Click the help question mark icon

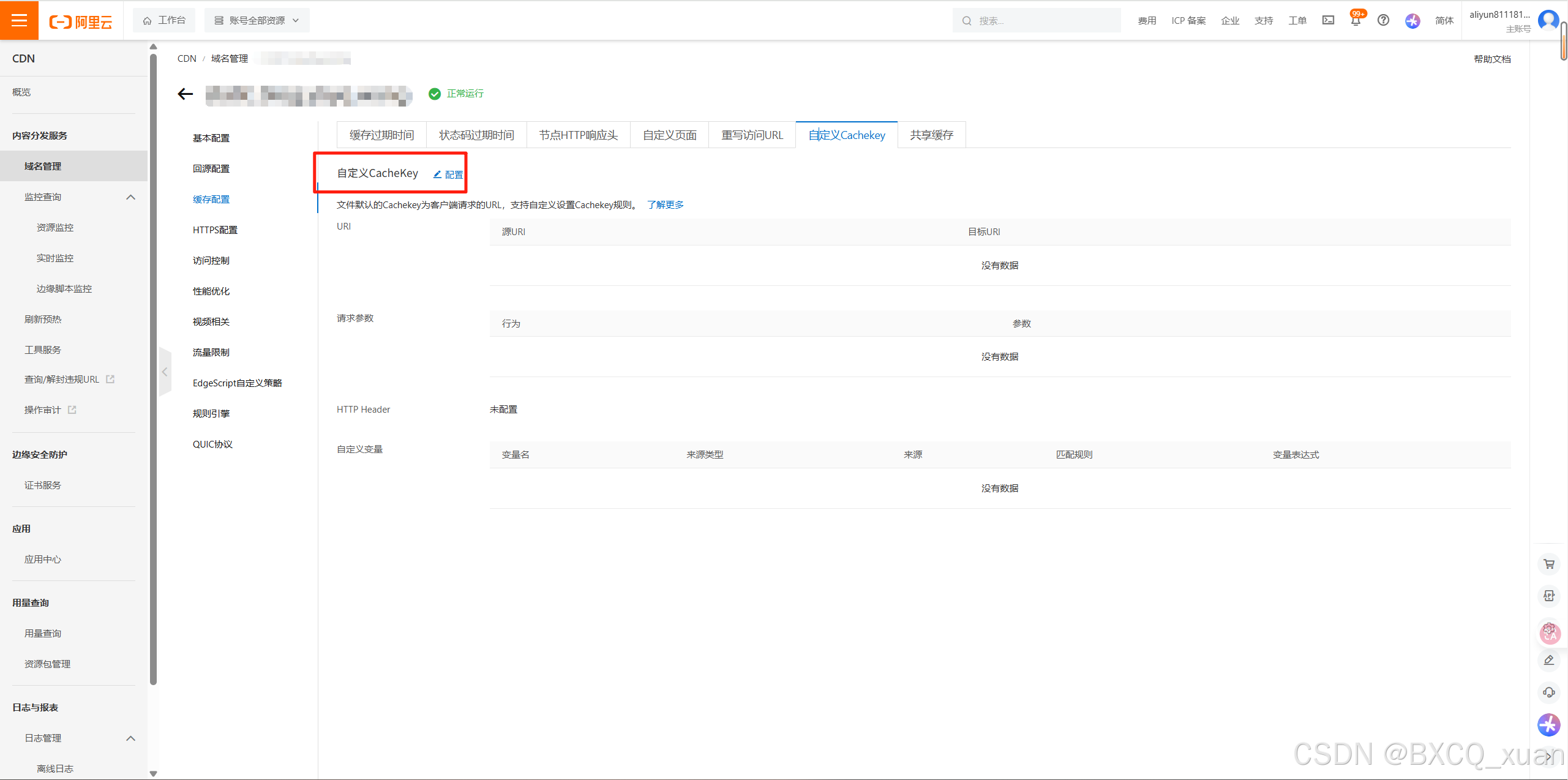pos(1383,20)
